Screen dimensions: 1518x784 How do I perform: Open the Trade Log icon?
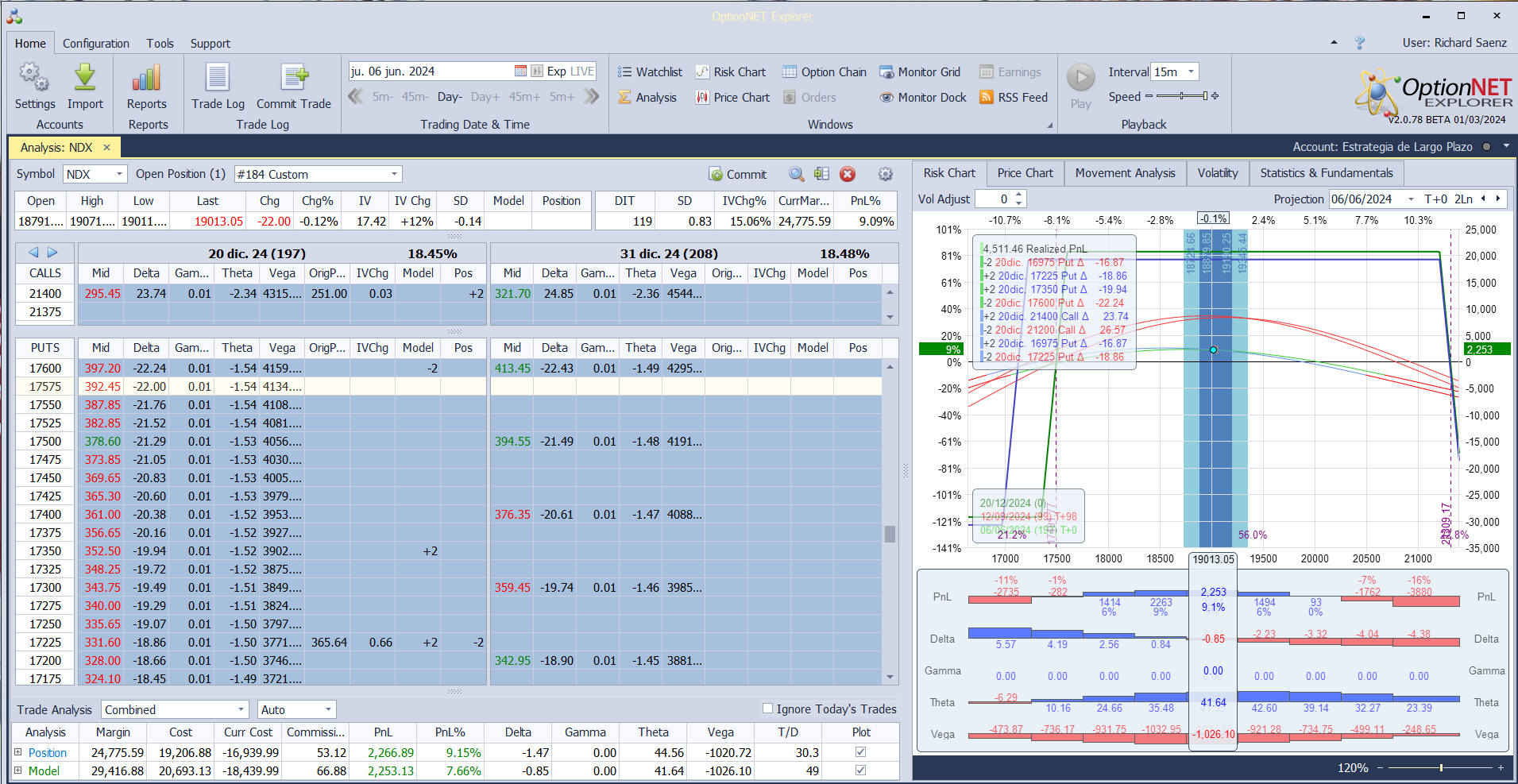(x=218, y=78)
